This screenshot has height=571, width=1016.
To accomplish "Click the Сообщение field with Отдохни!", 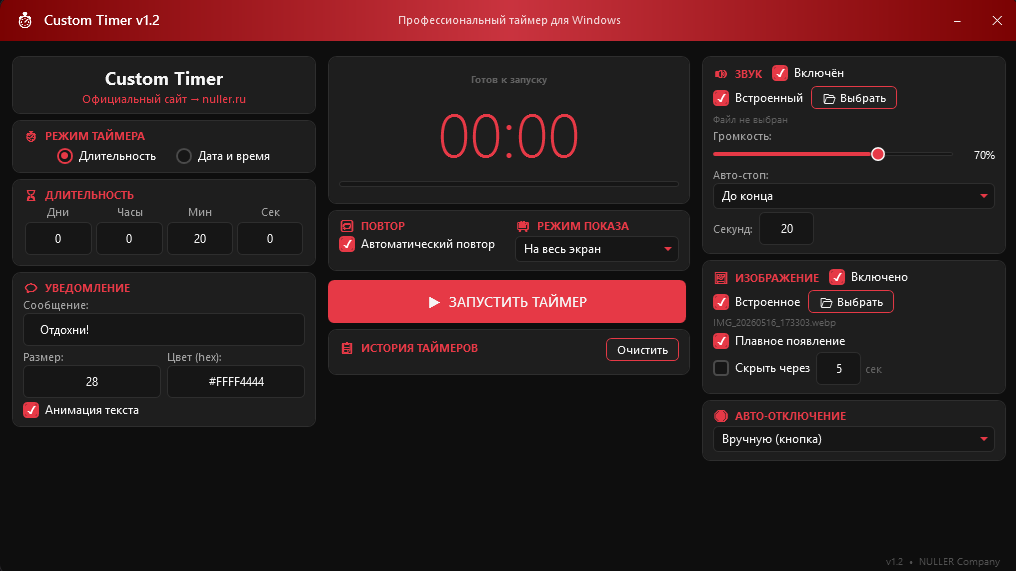I will click(x=164, y=330).
